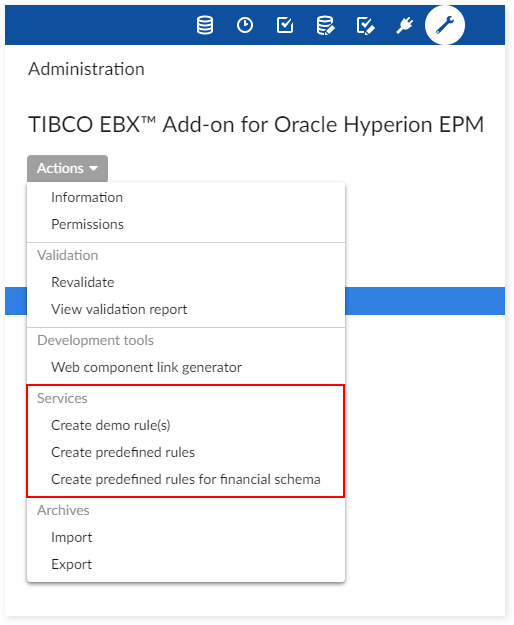Expand the Actions dropdown button
Screen dimensions: 514x625
pos(67,168)
